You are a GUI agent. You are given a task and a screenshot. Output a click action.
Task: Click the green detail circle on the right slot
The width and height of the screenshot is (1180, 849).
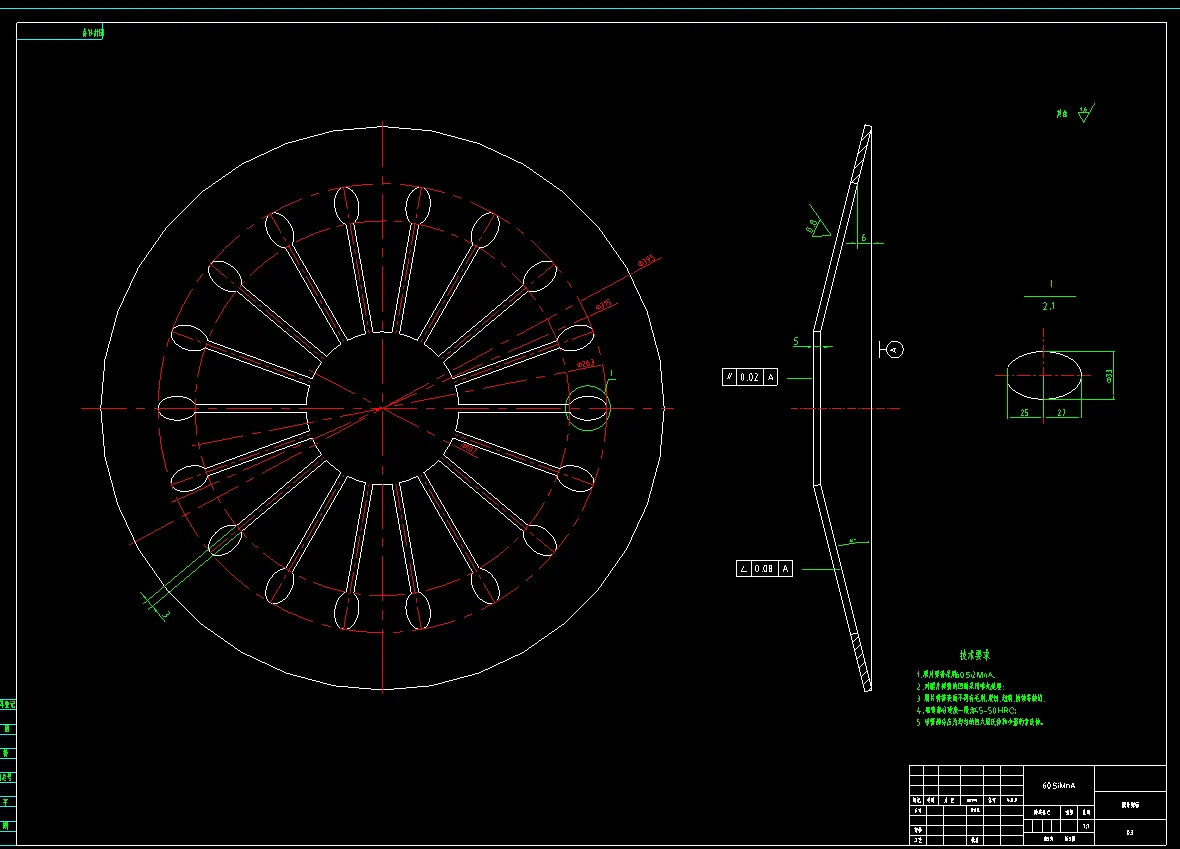click(x=587, y=408)
